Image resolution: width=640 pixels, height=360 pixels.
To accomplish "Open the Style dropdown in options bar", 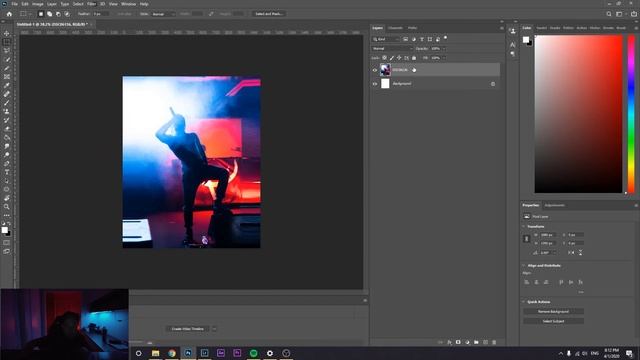I will [163, 14].
